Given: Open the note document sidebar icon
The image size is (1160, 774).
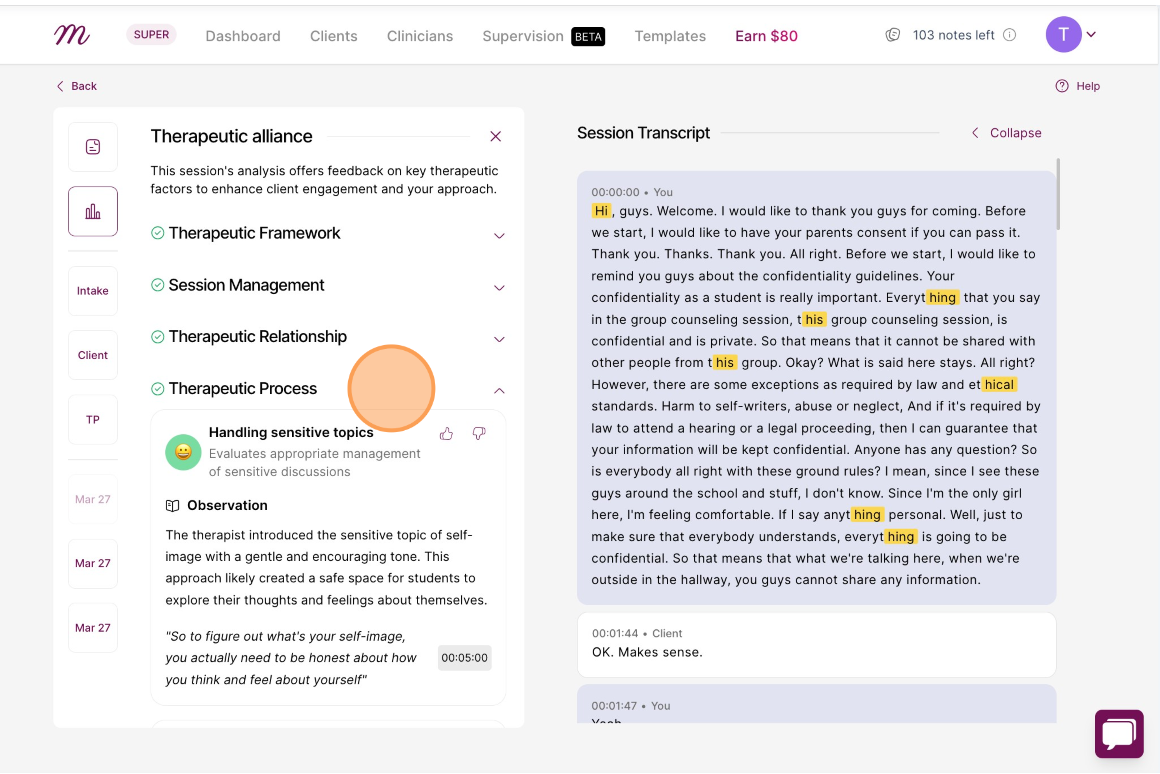Looking at the screenshot, I should (92, 147).
